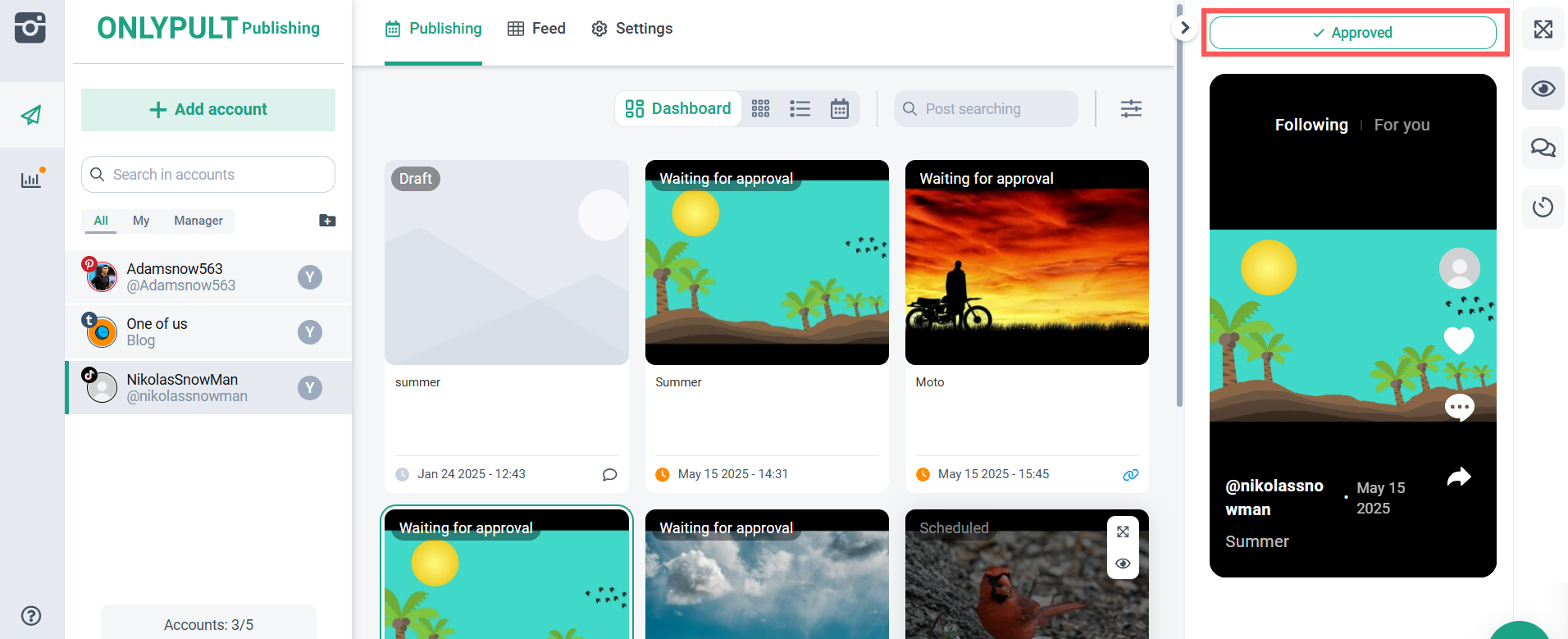Switch to the Feed tab

point(536,29)
